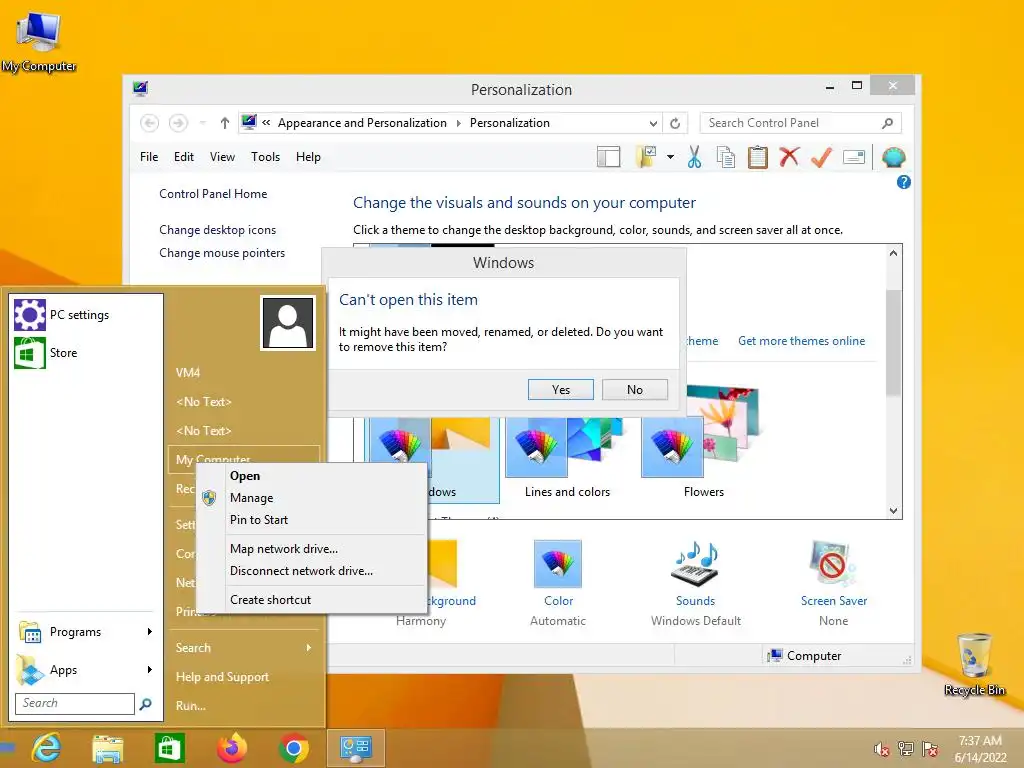Screen dimensions: 1024x768
Task: Click the Rename icon in the toolbar
Action: (854, 157)
